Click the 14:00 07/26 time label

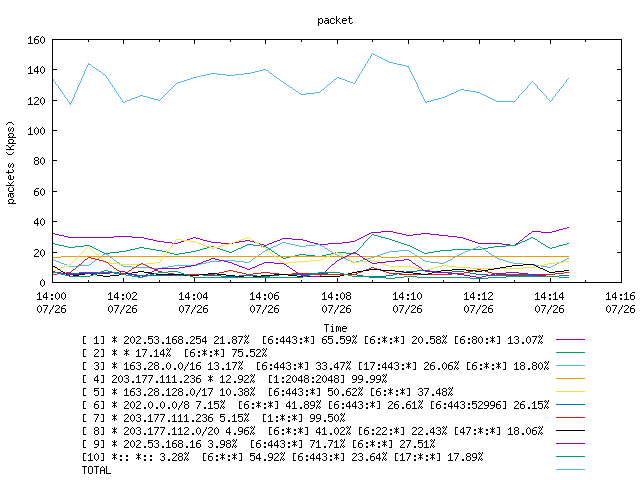point(51,302)
